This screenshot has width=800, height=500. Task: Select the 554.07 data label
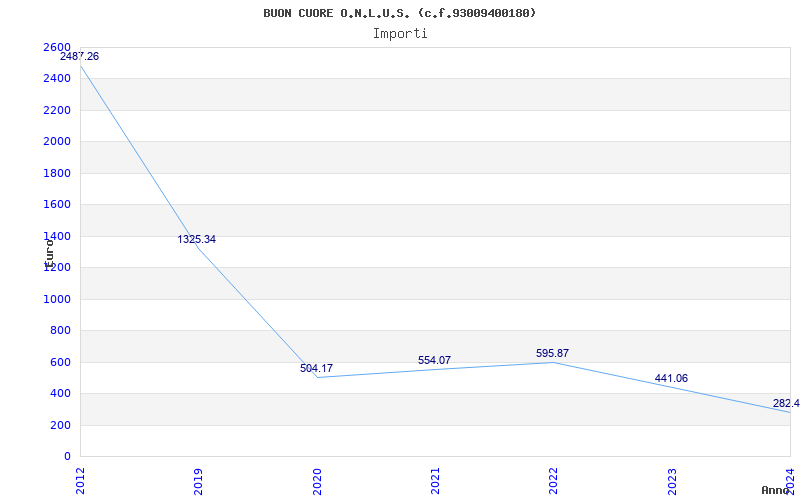click(x=434, y=360)
